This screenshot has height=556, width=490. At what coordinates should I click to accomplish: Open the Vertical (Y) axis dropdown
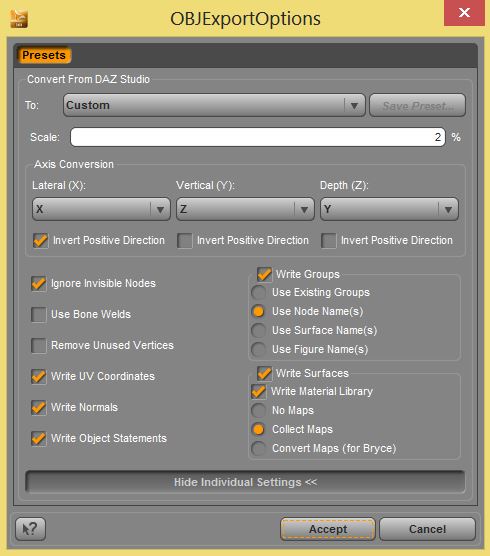pyautogui.click(x=245, y=209)
